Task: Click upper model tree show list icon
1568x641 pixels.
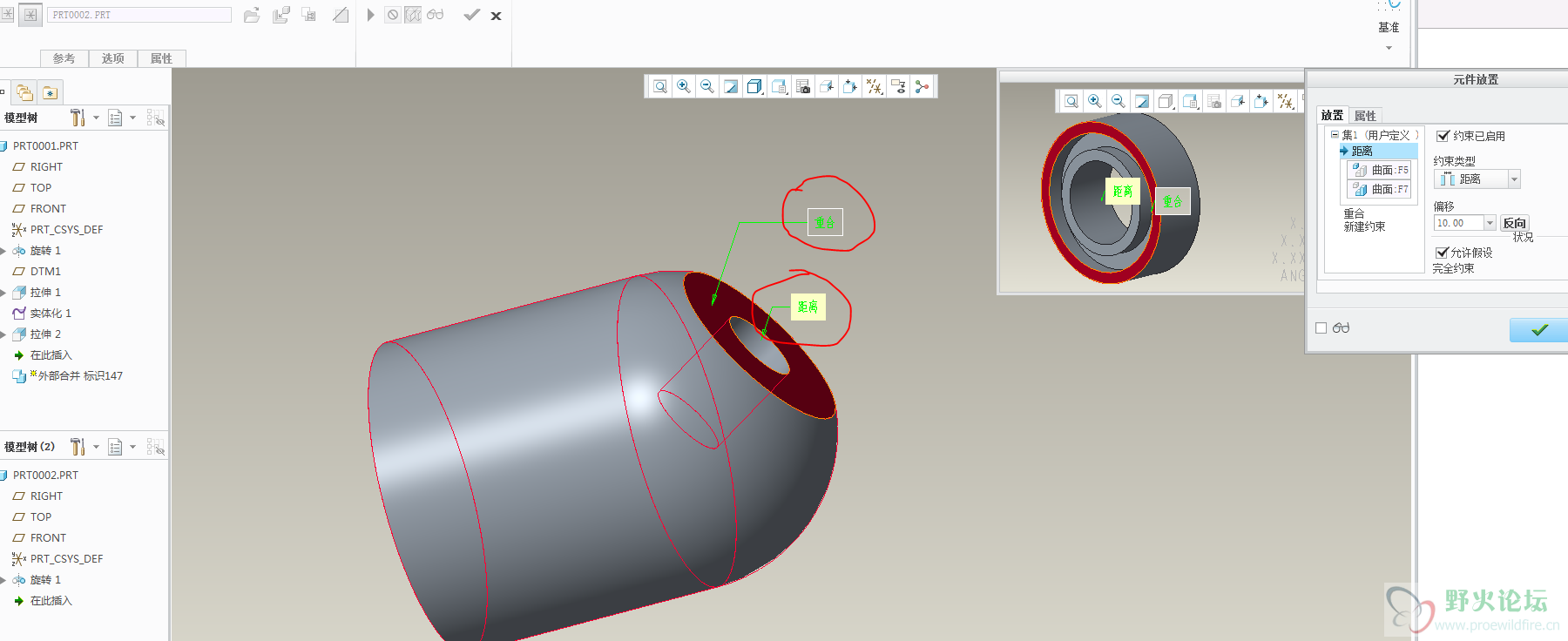Action: [x=115, y=118]
